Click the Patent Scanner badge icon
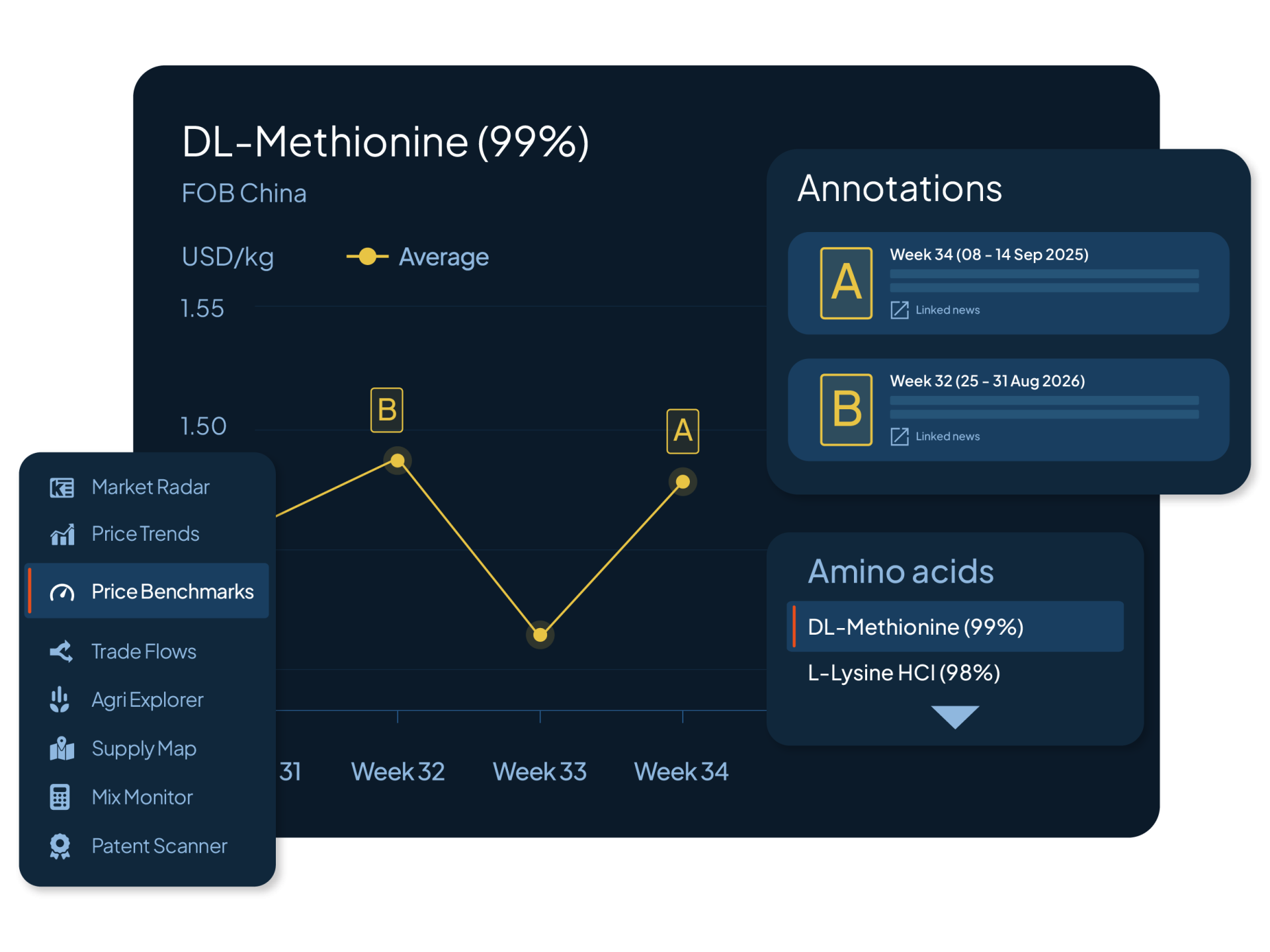Image resolution: width=1270 pixels, height=952 pixels. tap(60, 846)
